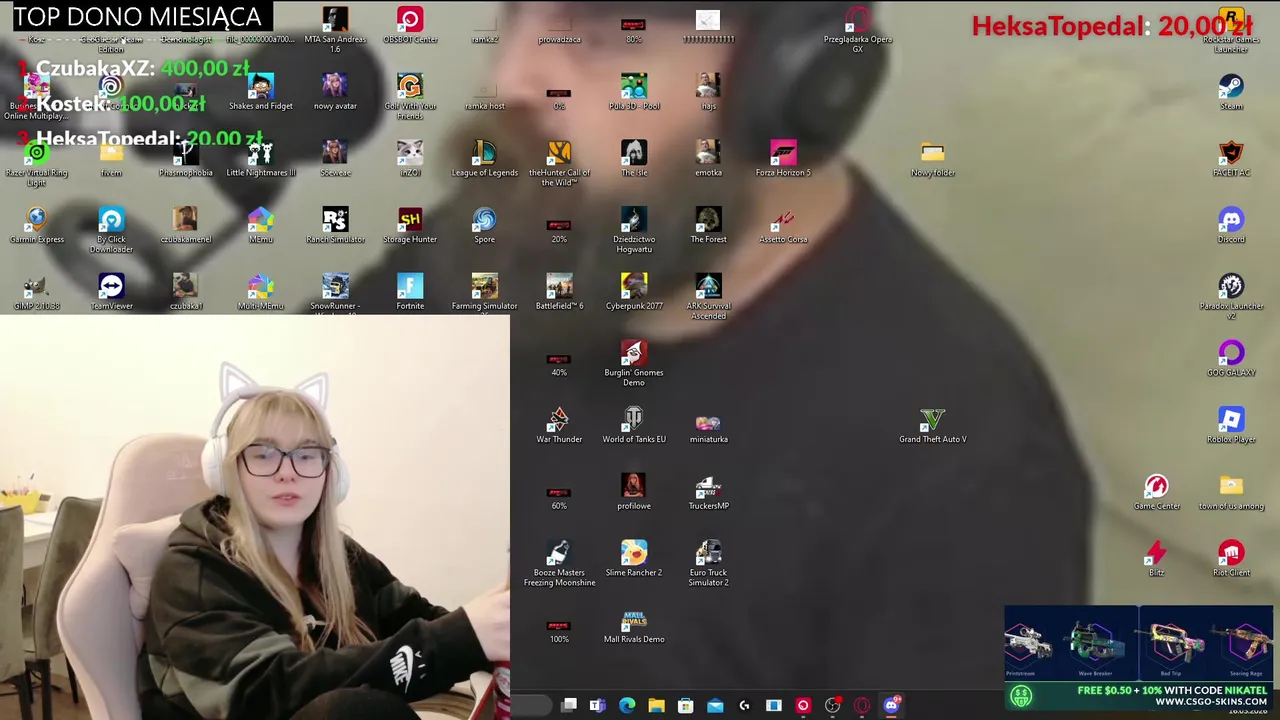Open the emotka image file

coord(708,158)
